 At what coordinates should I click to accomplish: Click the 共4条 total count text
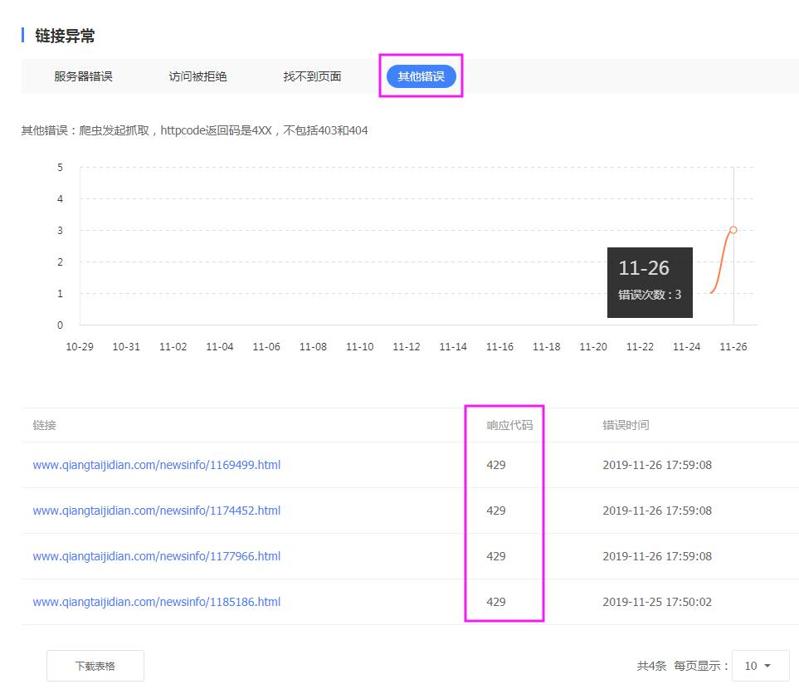(651, 665)
